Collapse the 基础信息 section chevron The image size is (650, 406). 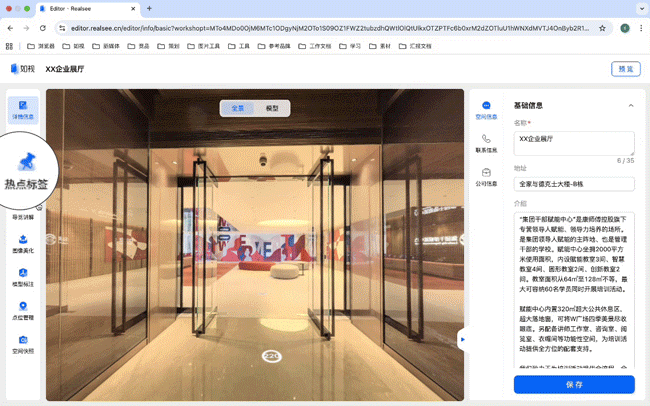pos(631,106)
